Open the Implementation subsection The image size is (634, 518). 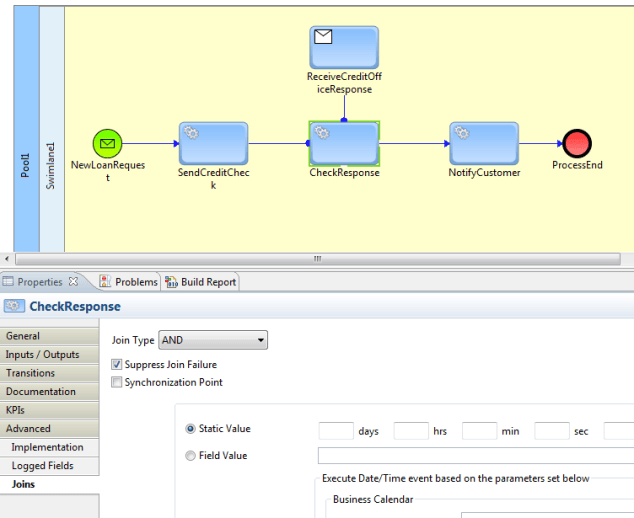(x=49, y=447)
